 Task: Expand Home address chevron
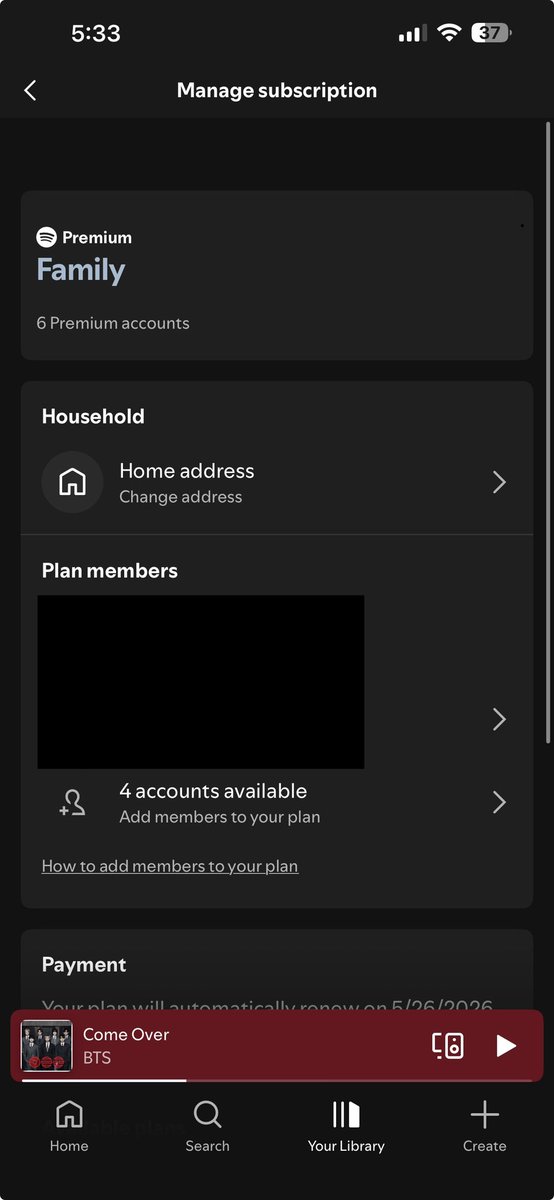pos(500,482)
